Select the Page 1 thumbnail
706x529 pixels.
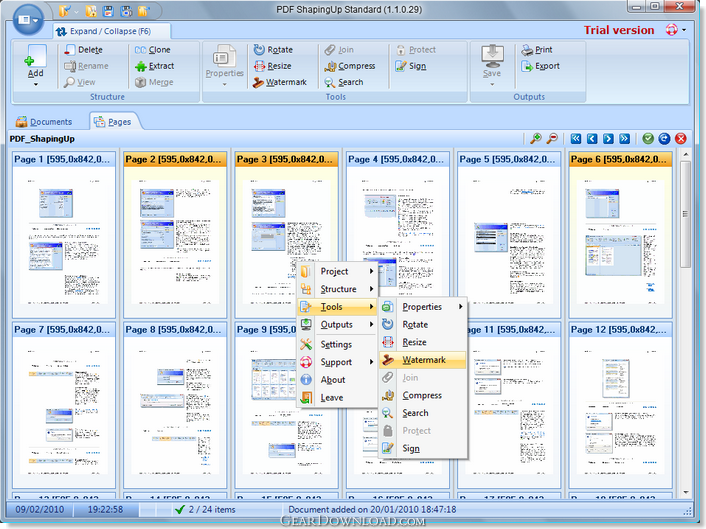tap(64, 235)
